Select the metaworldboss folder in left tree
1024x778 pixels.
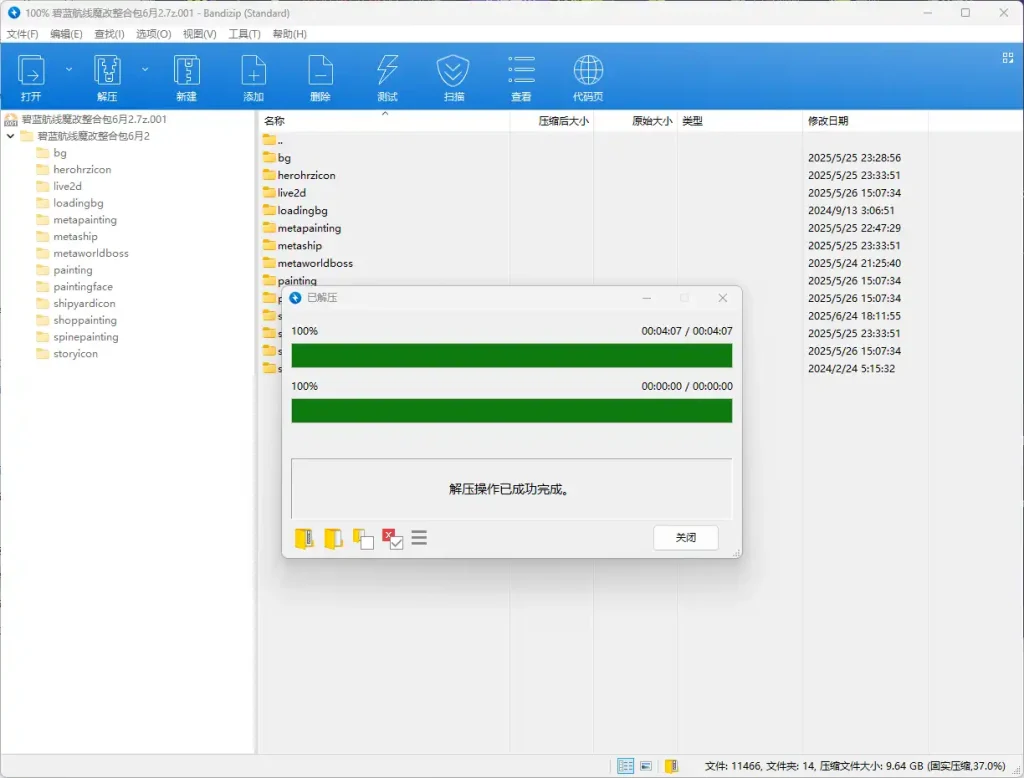pyautogui.click(x=91, y=253)
